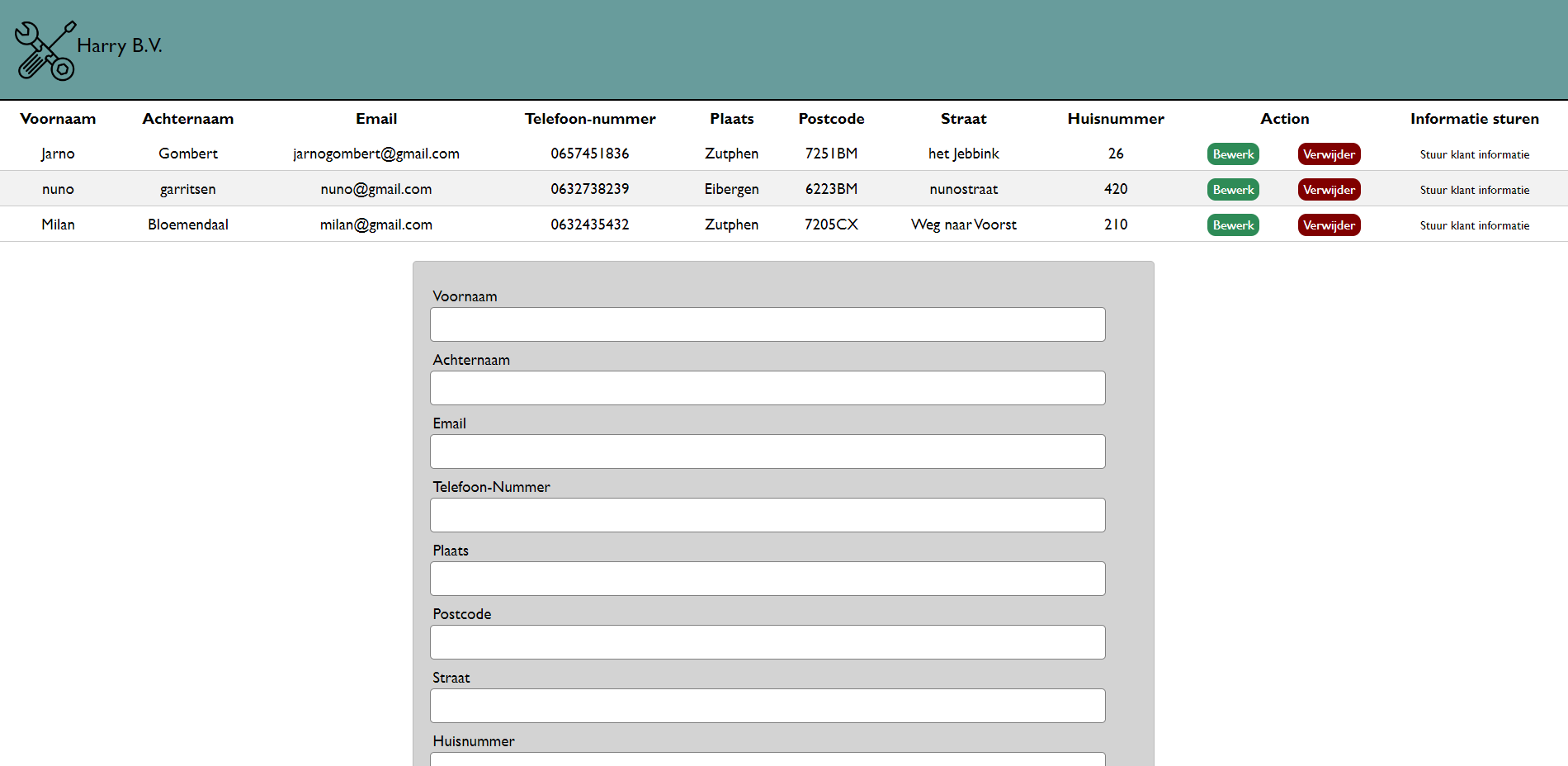Click the Telefoon-nummer column header

tap(590, 119)
